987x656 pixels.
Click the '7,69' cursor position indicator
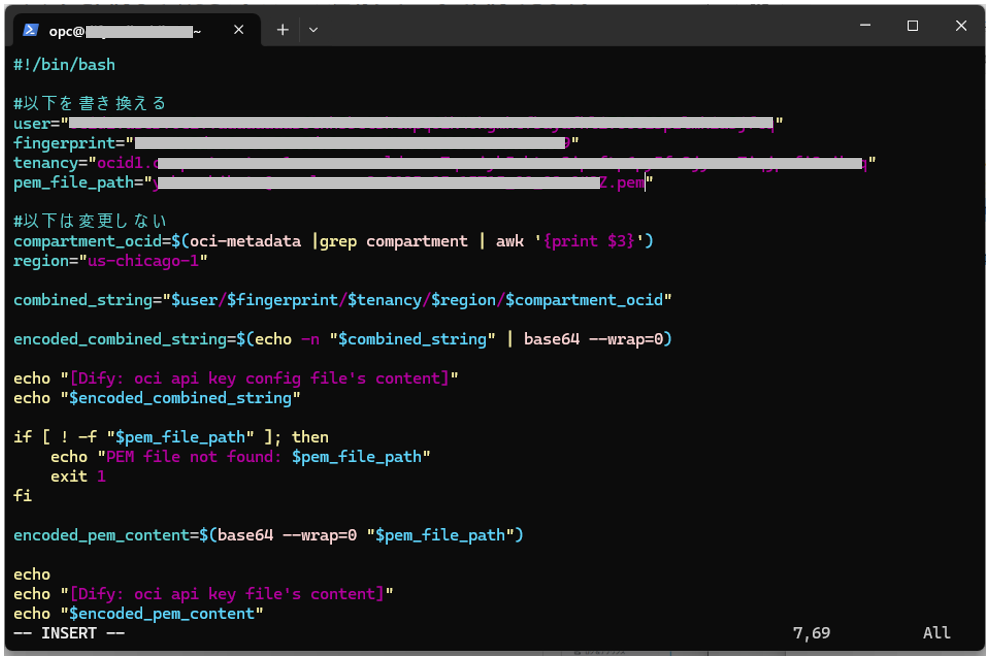click(x=811, y=633)
